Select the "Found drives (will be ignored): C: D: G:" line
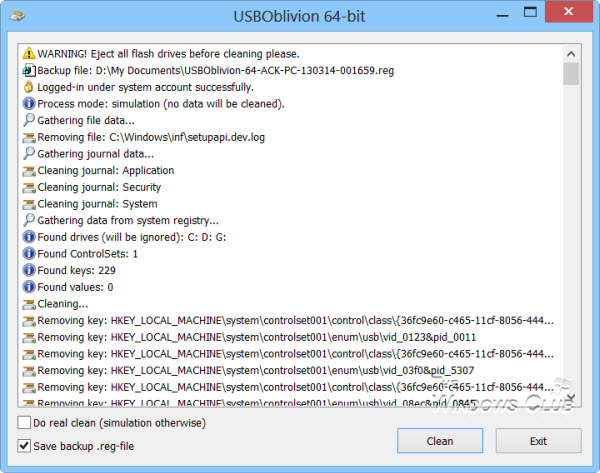Viewport: 600px width, 473px height. pyautogui.click(x=132, y=237)
